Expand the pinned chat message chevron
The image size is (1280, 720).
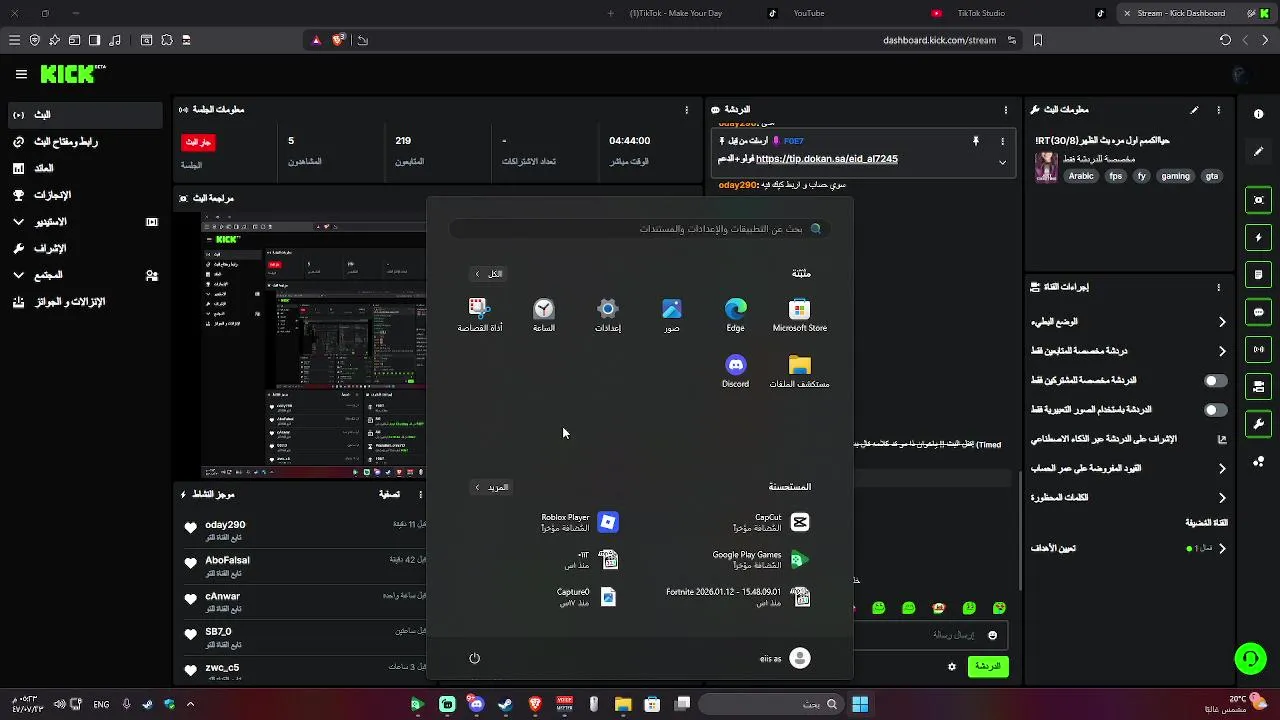pos(1002,162)
